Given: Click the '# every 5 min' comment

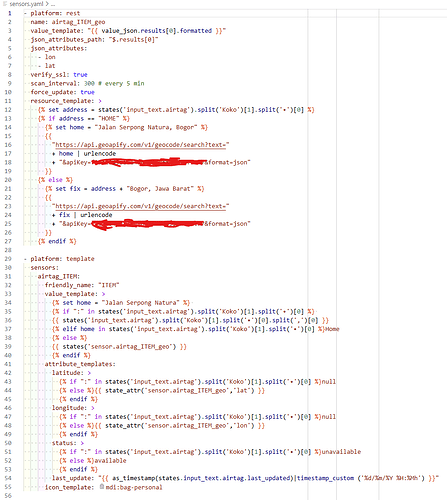Looking at the screenshot, I should click(121, 83).
